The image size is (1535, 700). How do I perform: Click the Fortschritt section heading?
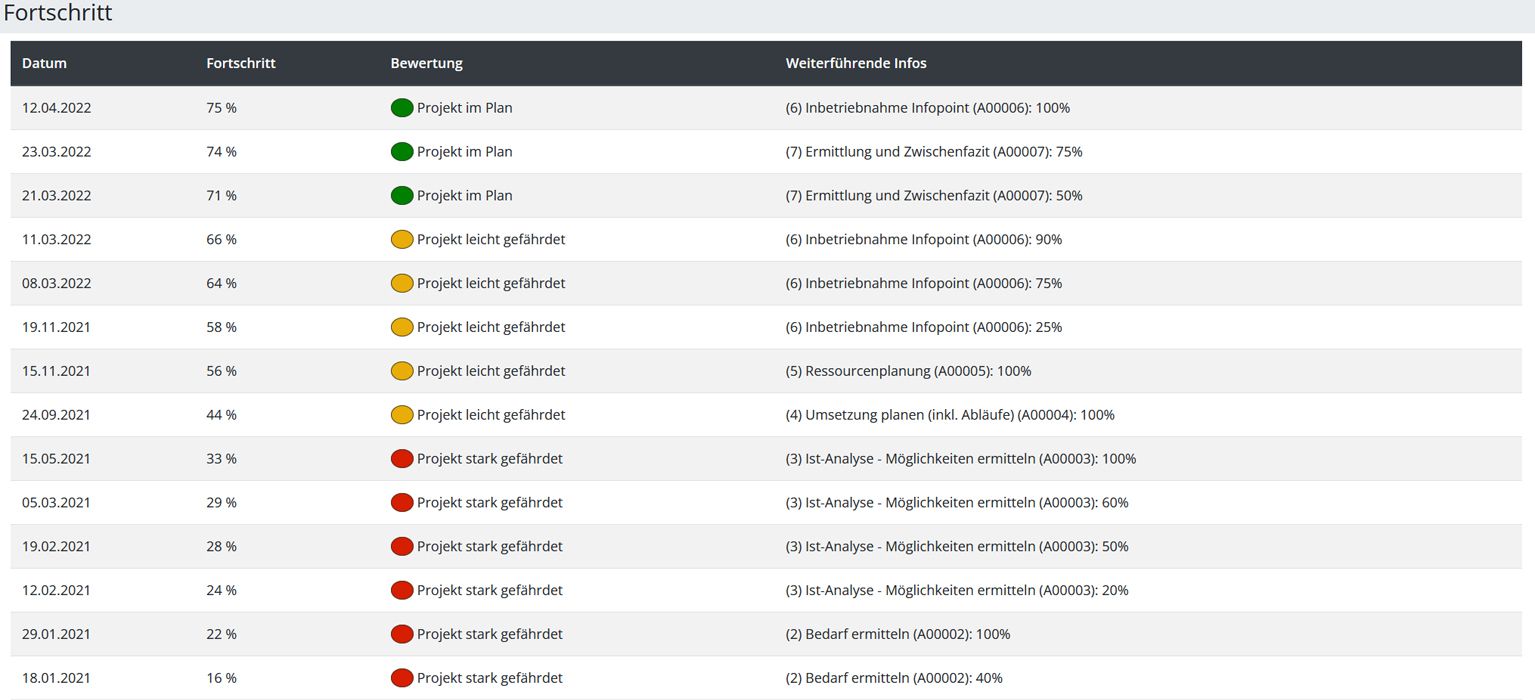[x=58, y=13]
